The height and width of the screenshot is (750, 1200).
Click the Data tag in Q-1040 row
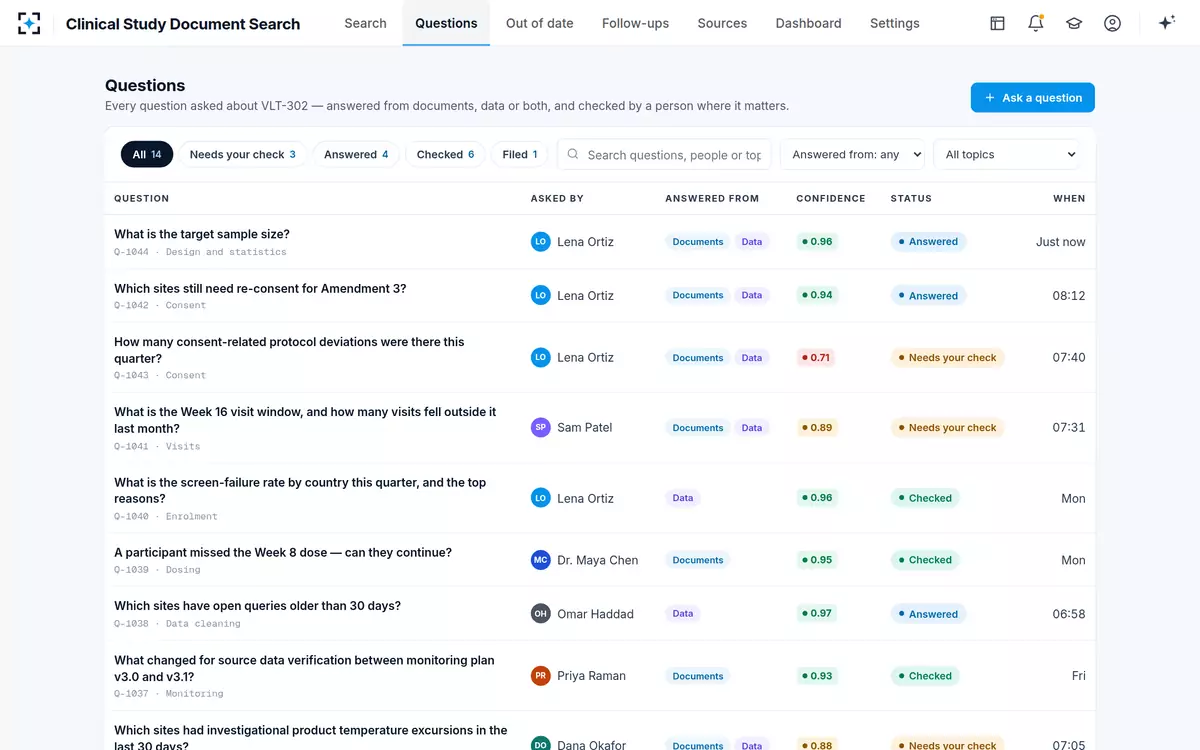(683, 498)
